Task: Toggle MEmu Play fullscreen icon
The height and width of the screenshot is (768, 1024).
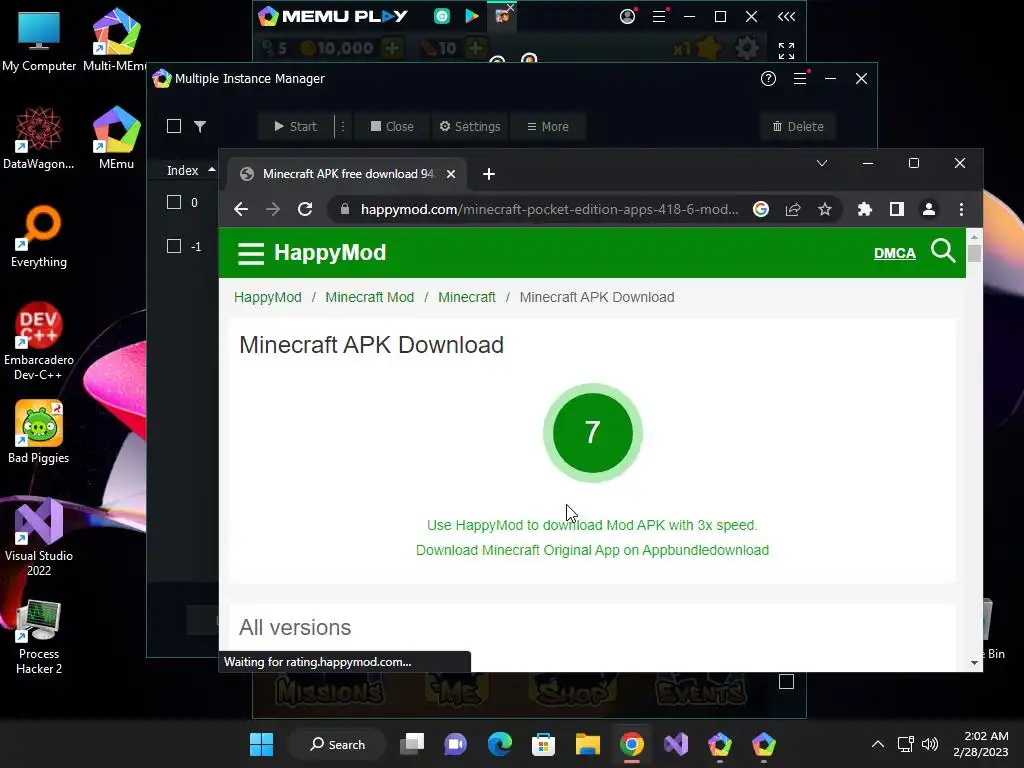Action: (786, 50)
